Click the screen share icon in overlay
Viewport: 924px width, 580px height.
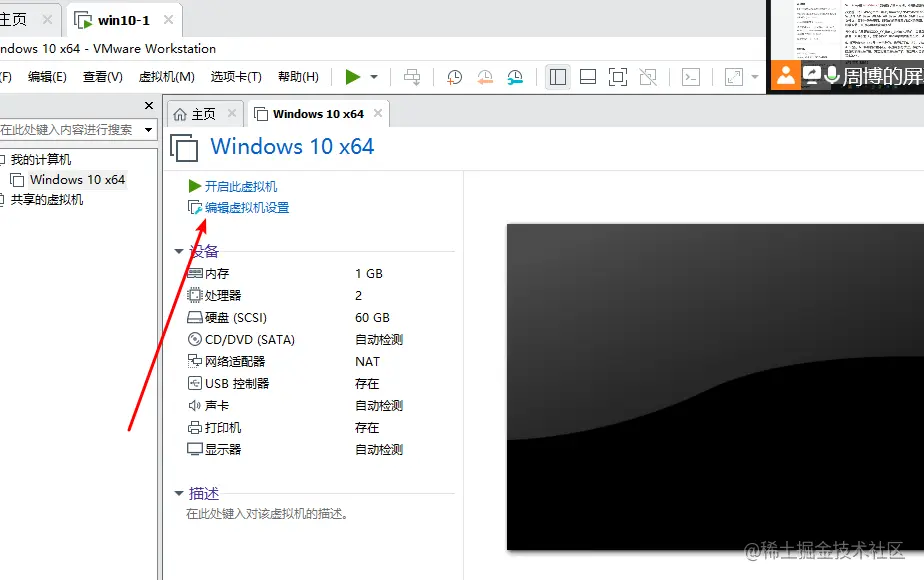pos(811,75)
